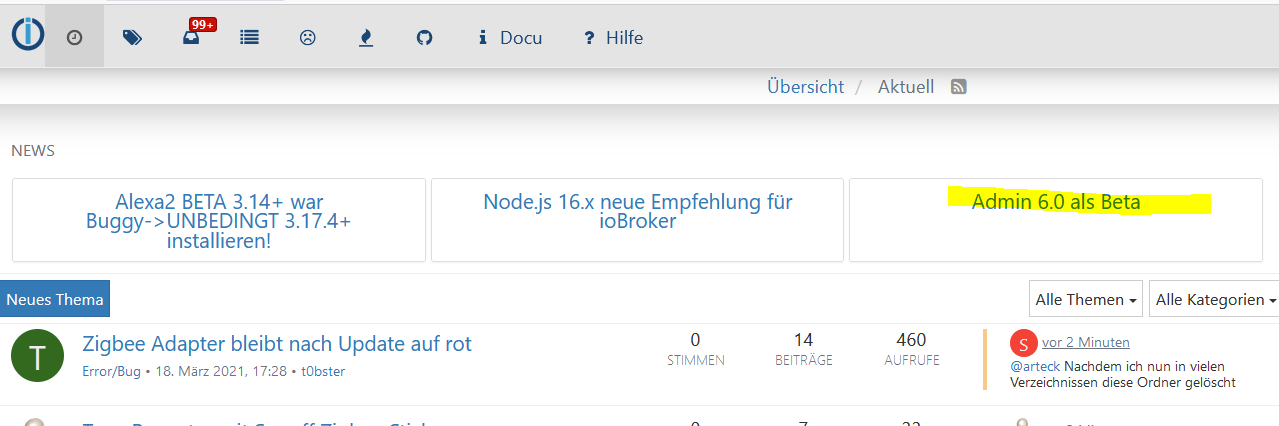Image resolution: width=1279 pixels, height=426 pixels.
Task: Expand the Alle Kategorien dropdown
Action: coord(1214,299)
